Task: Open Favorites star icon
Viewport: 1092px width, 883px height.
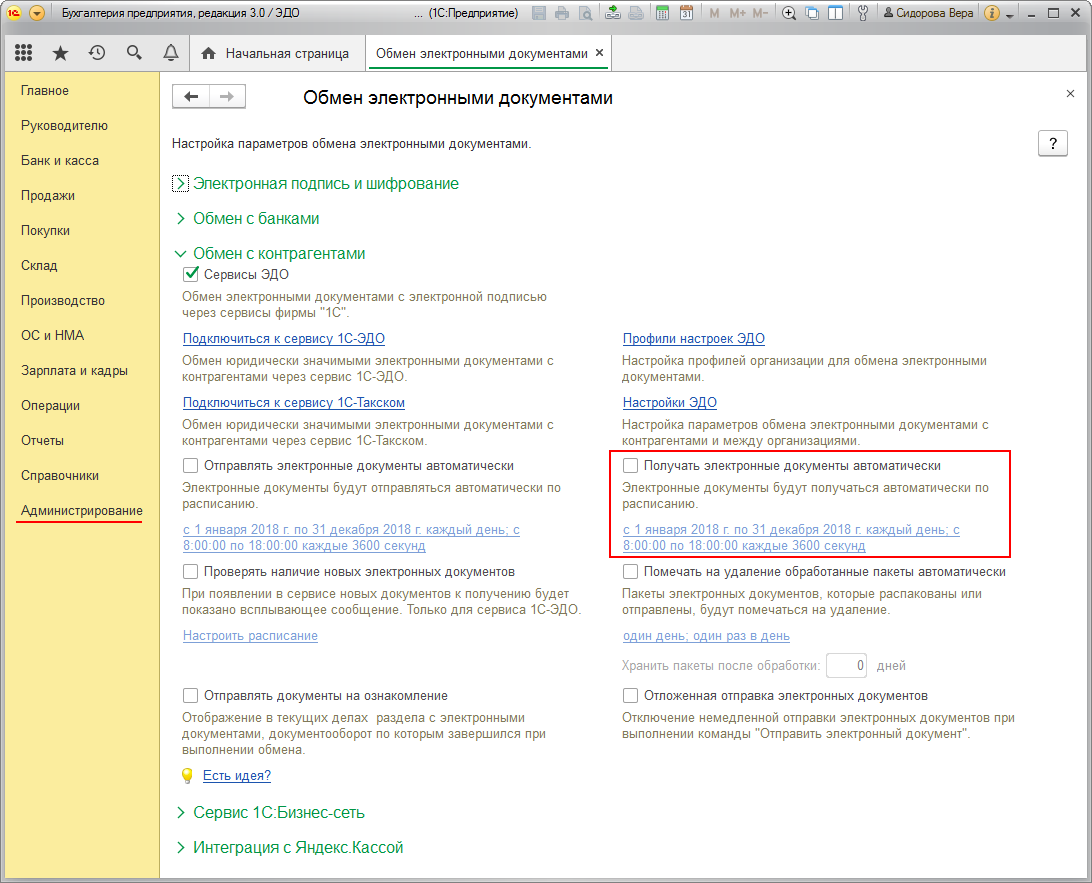Action: coord(60,53)
